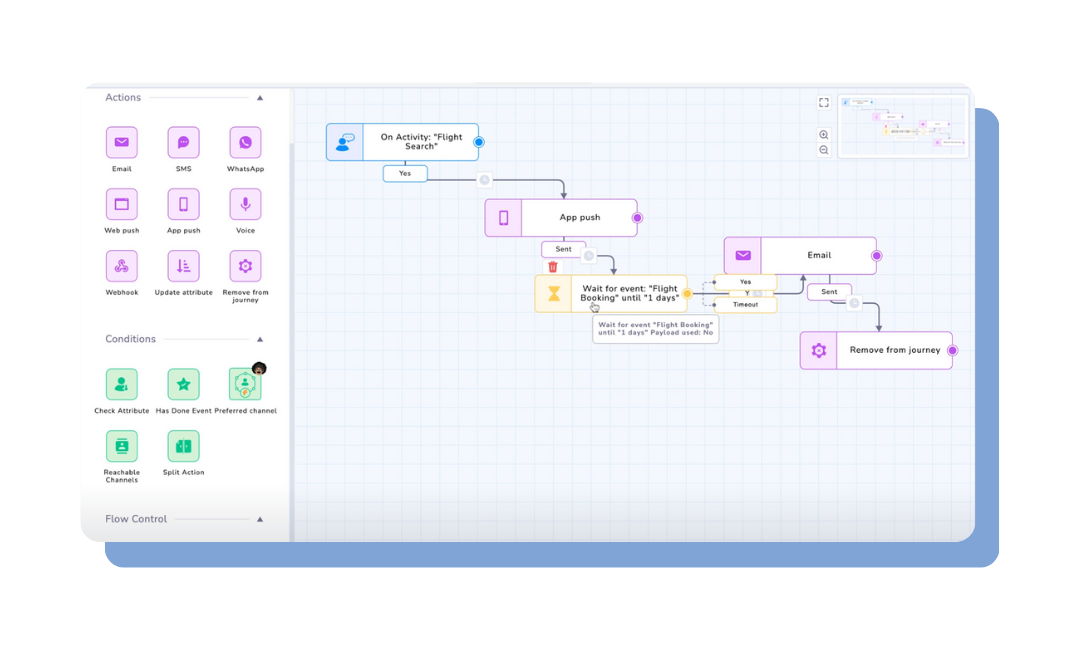The image size is (1080, 650).
Task: Choose the WhatsApp action icon
Action: click(x=245, y=143)
